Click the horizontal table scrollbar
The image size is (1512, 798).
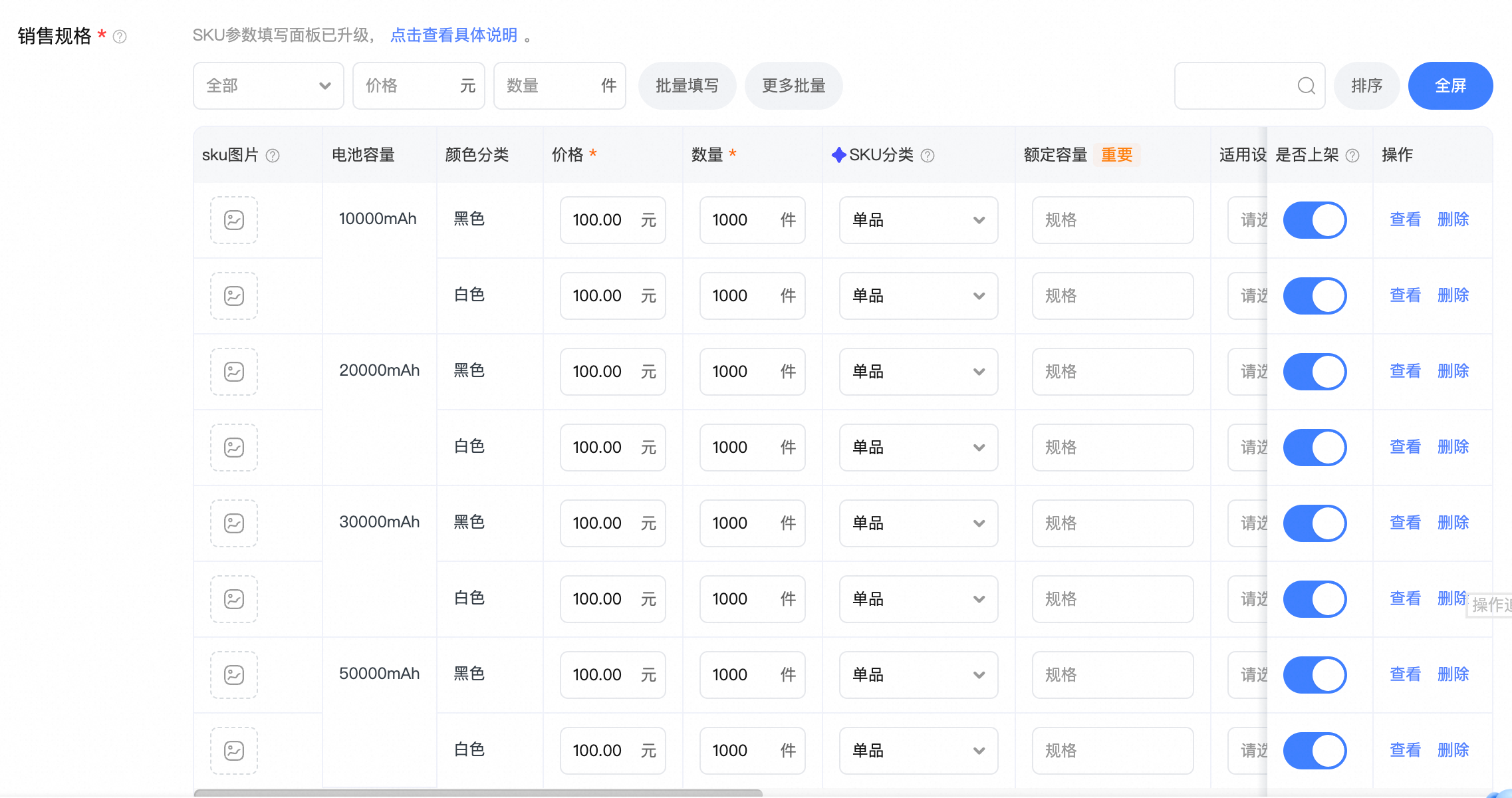(x=478, y=793)
